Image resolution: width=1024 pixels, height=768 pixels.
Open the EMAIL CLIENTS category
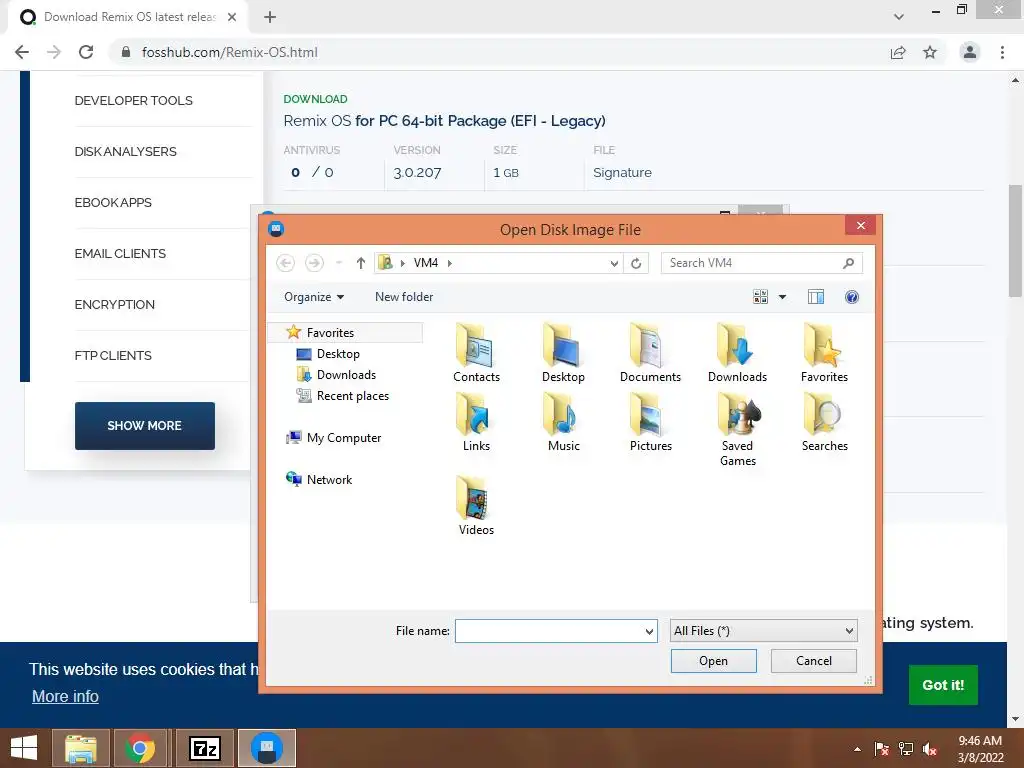point(120,253)
